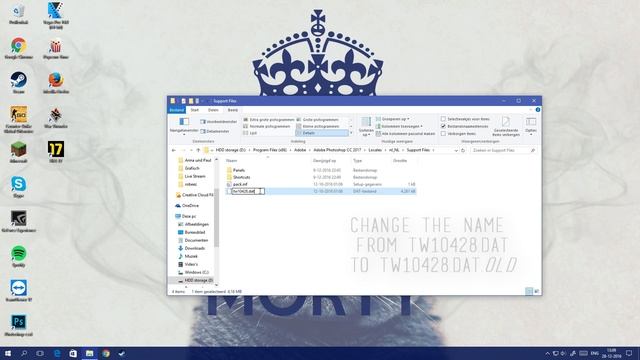Click the Search Support Files box
Image resolution: width=640 pixels, height=360 pixels.
click(x=503, y=150)
